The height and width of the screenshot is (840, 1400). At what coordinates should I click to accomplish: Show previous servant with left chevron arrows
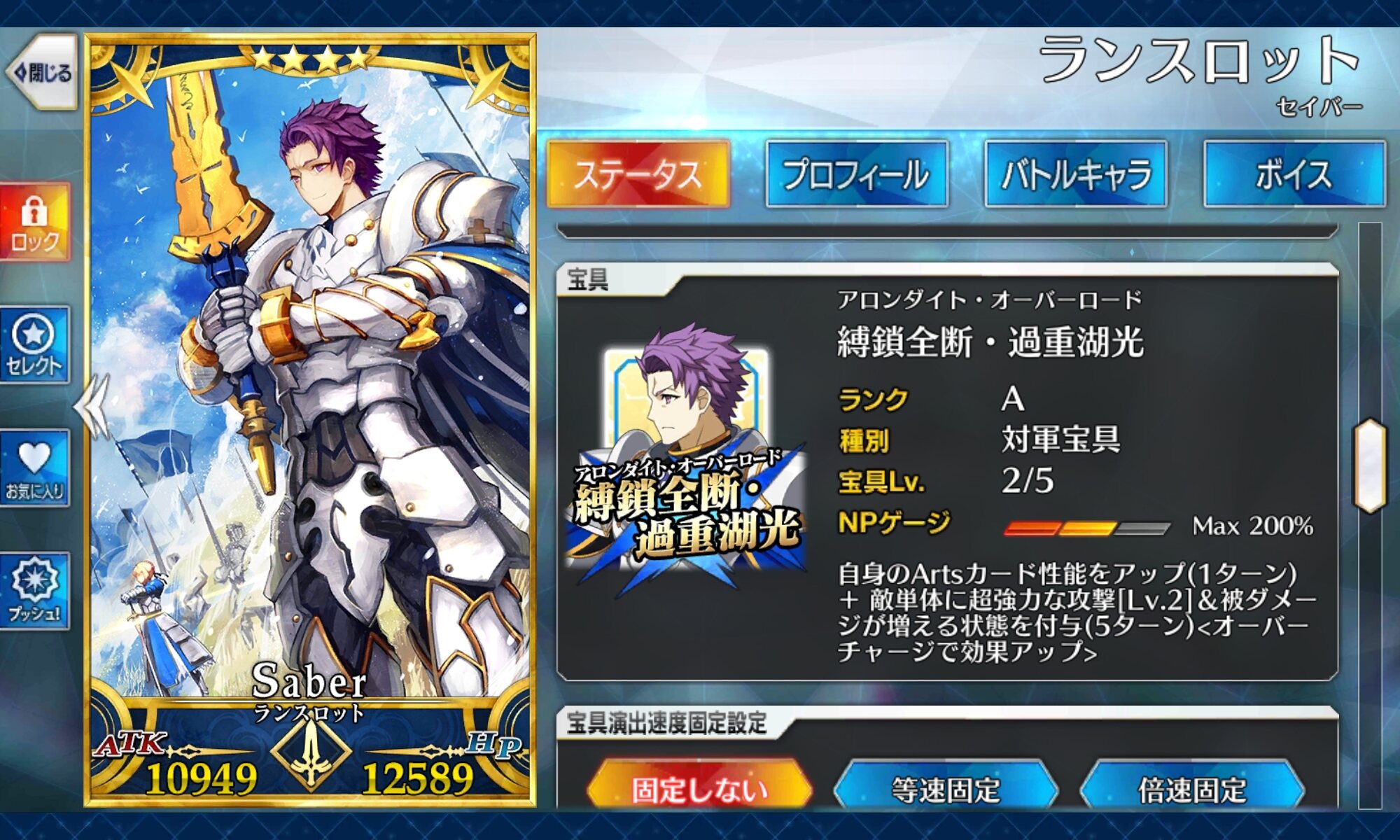coord(92,407)
